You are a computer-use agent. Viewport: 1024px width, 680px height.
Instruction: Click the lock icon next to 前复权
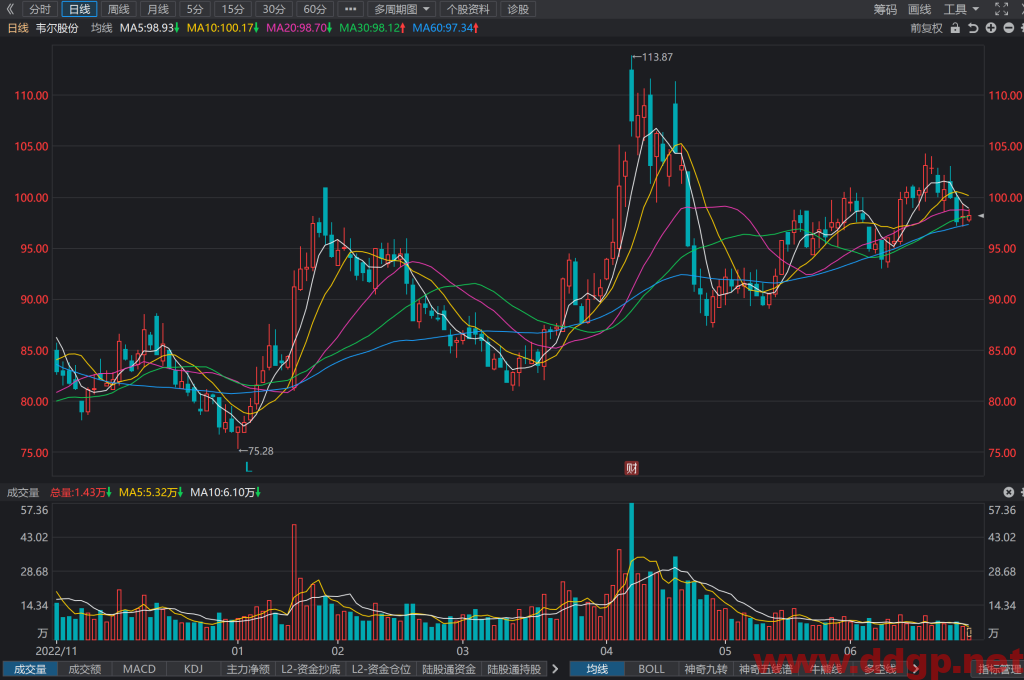click(955, 28)
